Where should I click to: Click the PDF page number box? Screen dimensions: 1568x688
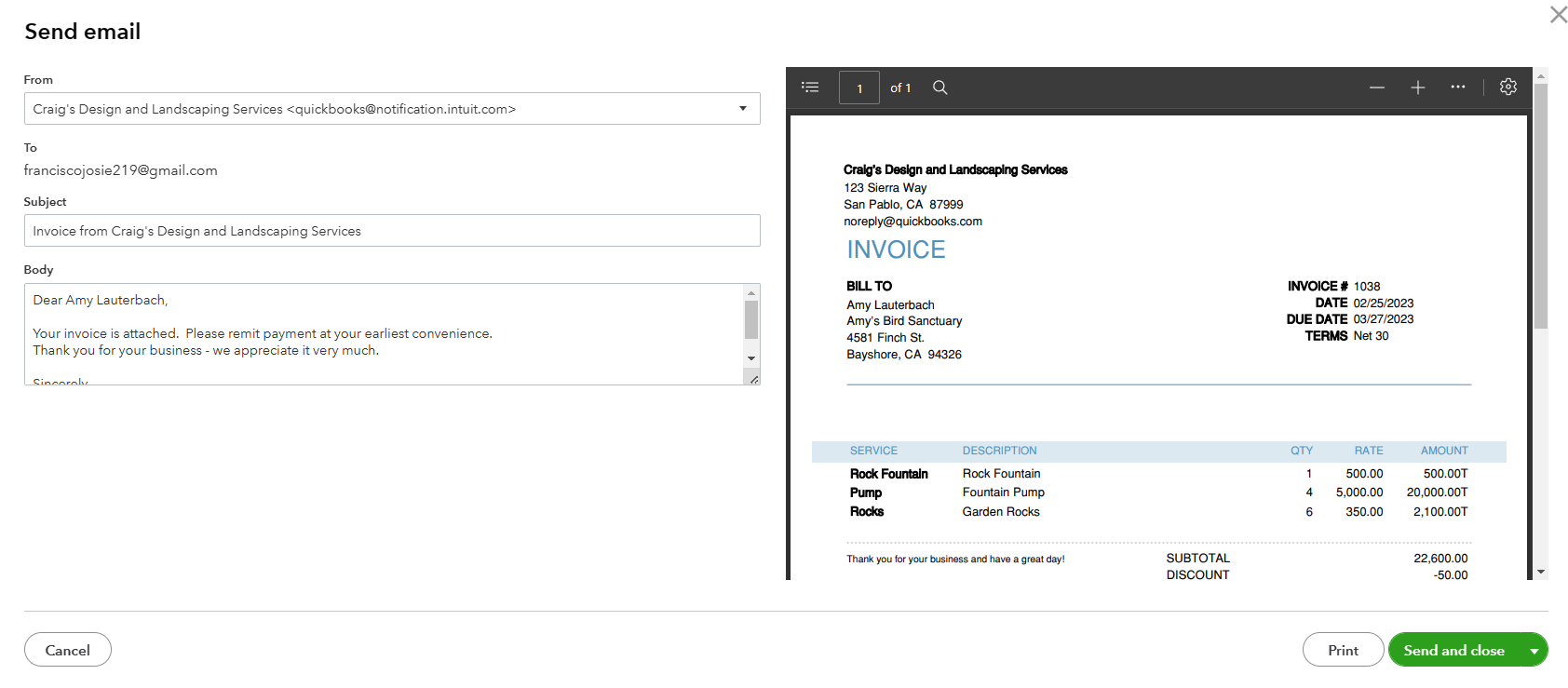tap(859, 88)
